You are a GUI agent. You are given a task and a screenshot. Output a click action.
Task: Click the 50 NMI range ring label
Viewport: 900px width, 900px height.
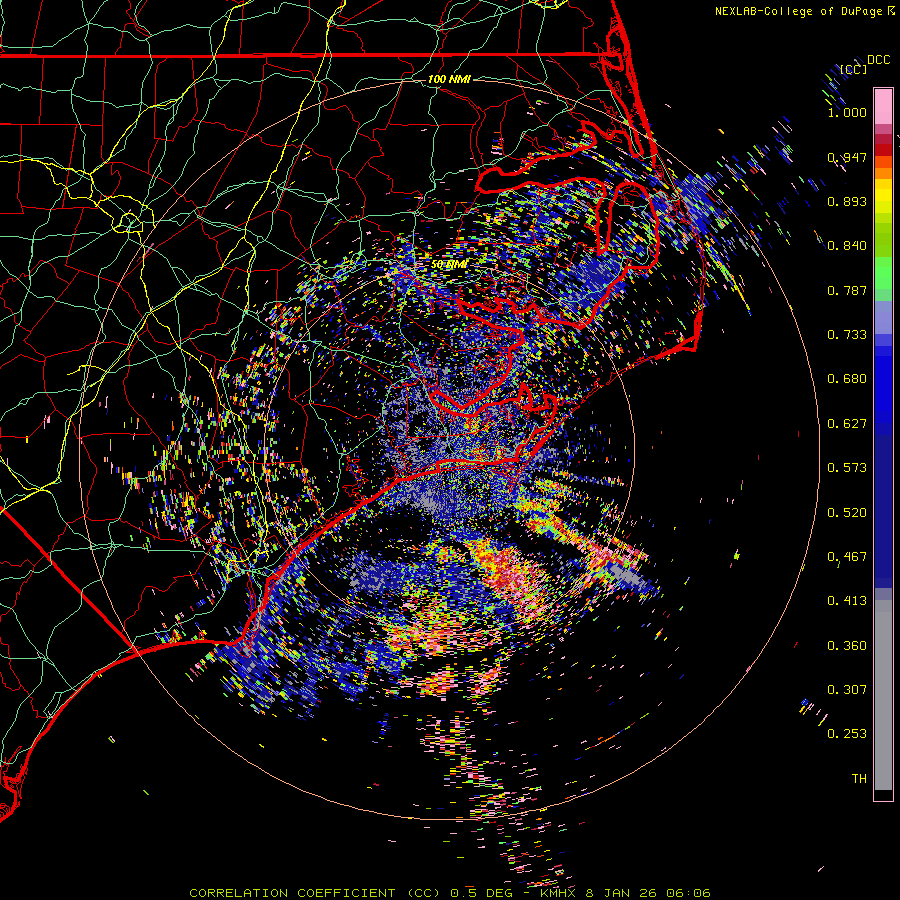pos(449,264)
